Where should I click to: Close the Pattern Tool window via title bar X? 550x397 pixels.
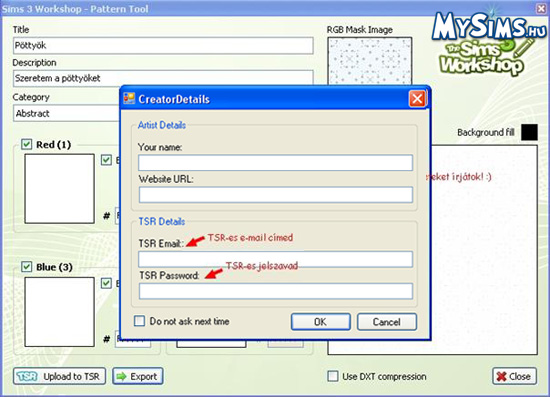(542, 8)
